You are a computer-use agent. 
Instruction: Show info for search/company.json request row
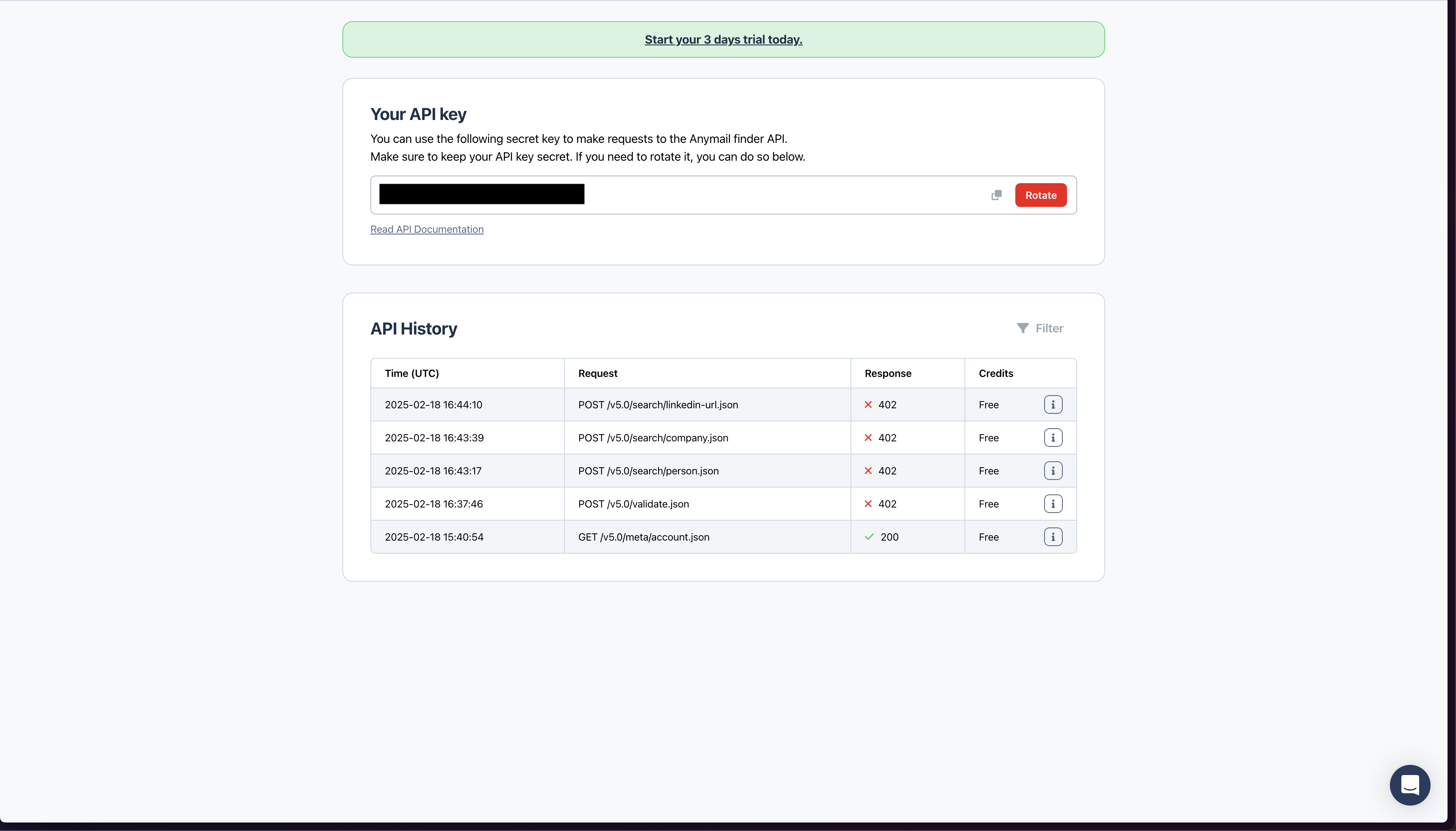pos(1053,438)
